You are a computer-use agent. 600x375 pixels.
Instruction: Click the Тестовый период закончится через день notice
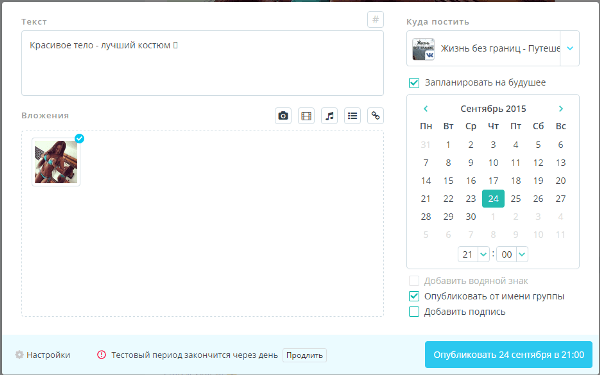click(194, 355)
